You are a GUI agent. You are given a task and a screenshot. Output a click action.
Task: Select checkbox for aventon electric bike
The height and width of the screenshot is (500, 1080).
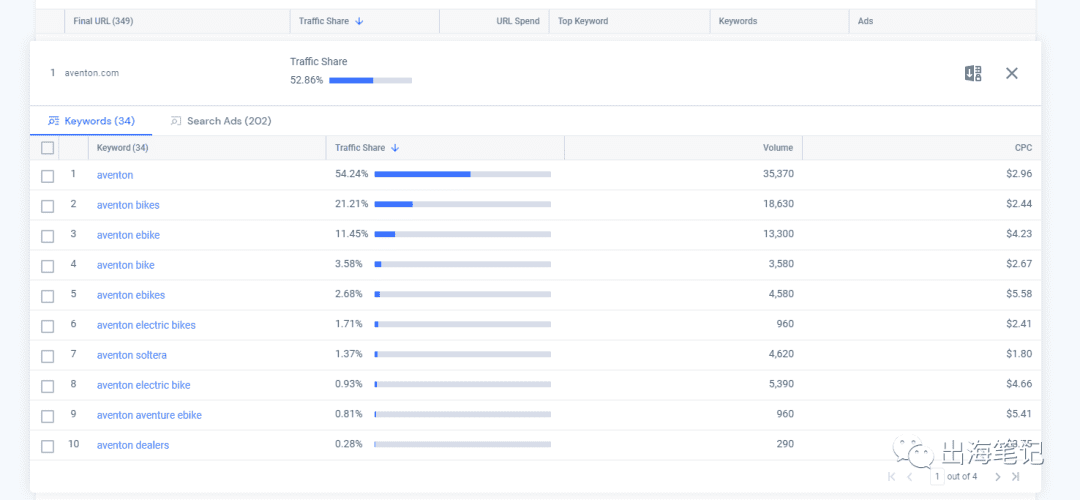point(48,386)
